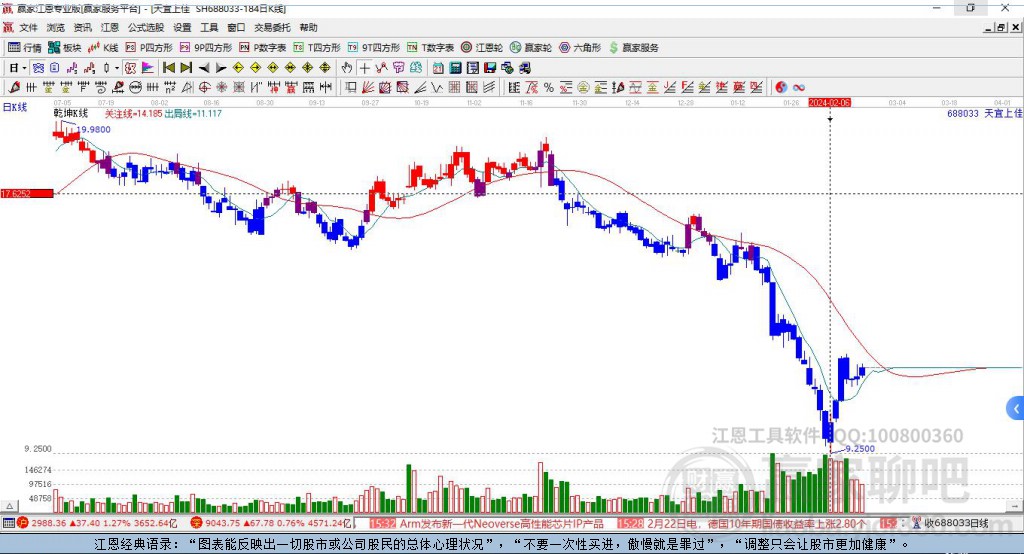Click the red 2024-02-06 date marker
Image resolution: width=1024 pixels, height=554 pixels.
click(x=829, y=103)
